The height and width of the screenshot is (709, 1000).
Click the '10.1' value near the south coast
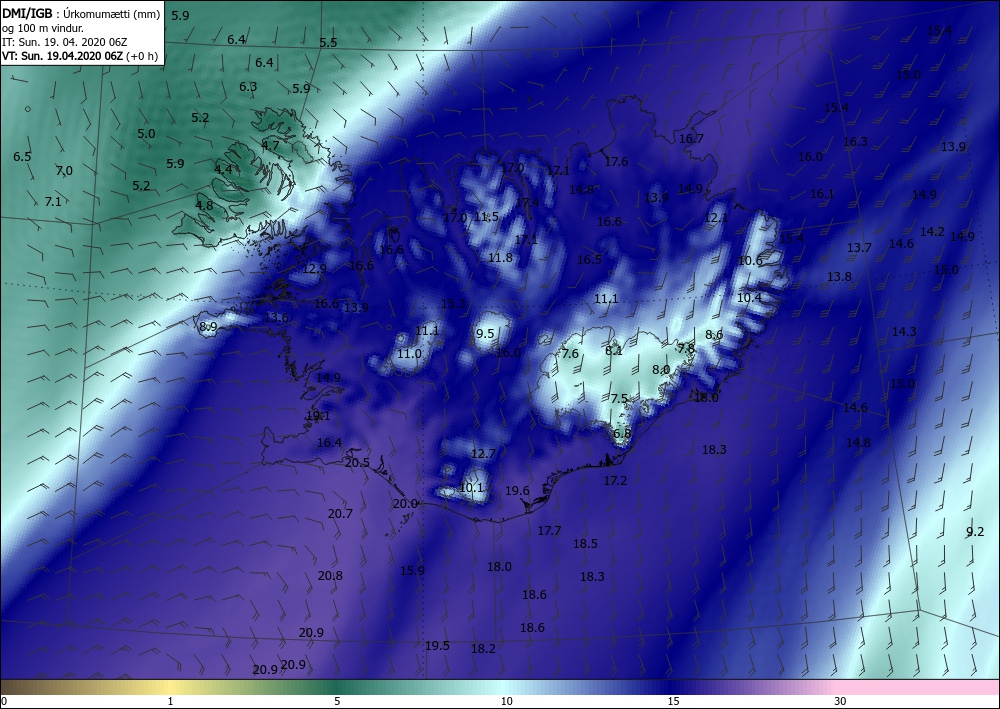click(x=471, y=488)
